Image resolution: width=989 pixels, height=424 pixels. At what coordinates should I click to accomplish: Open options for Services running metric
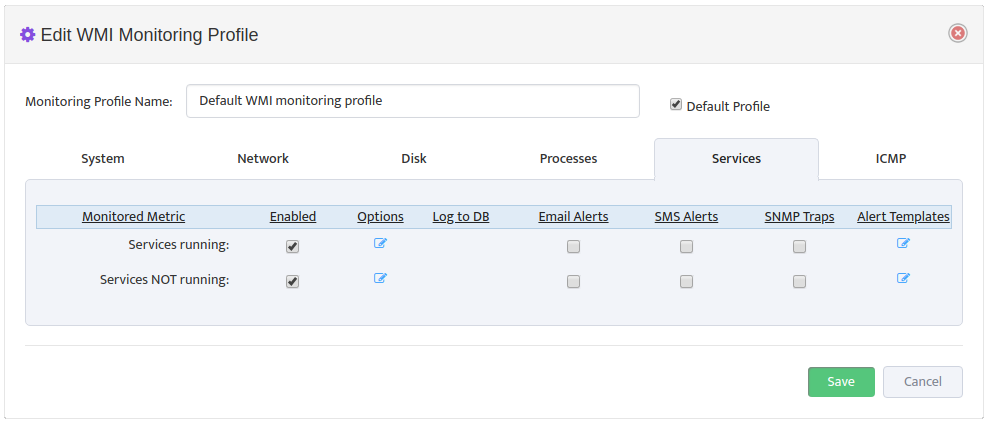point(380,243)
